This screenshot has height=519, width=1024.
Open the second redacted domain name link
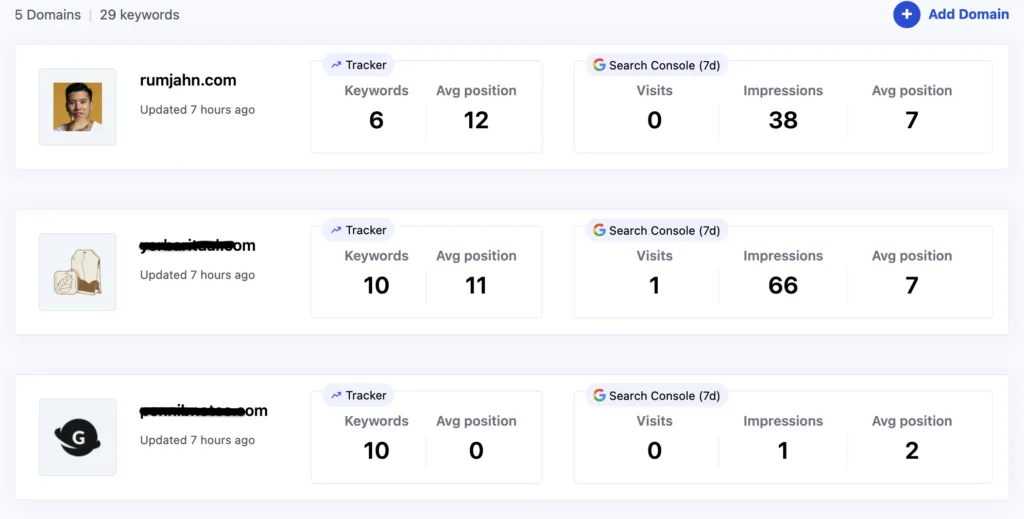click(x=198, y=246)
